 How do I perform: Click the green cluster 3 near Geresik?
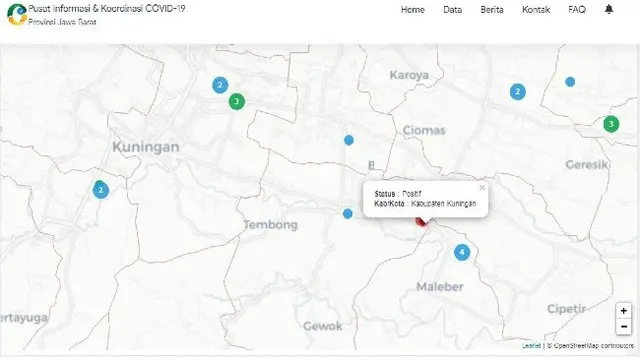tap(611, 124)
